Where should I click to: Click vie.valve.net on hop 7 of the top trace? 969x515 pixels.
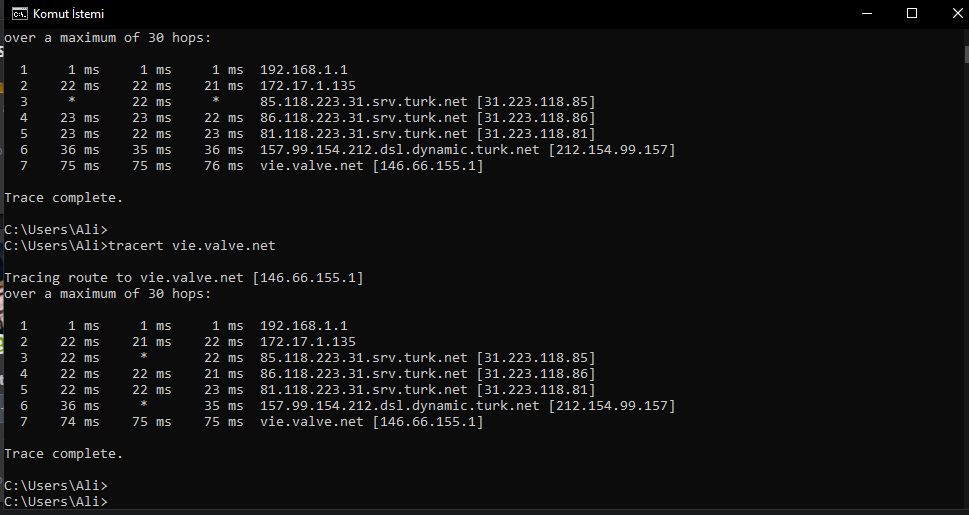tap(312, 166)
